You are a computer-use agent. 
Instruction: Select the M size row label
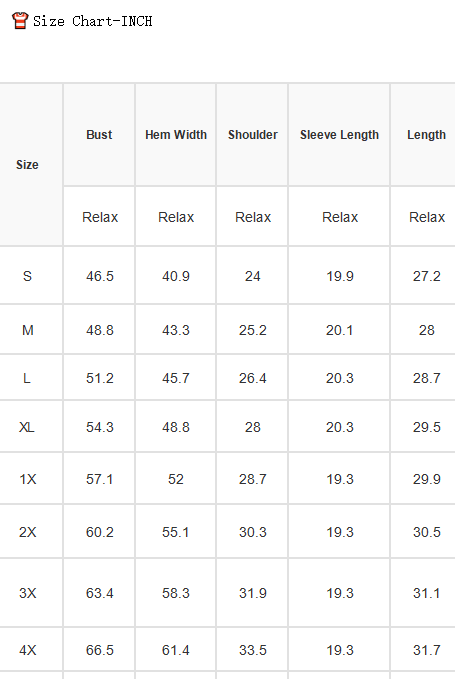[x=28, y=330]
